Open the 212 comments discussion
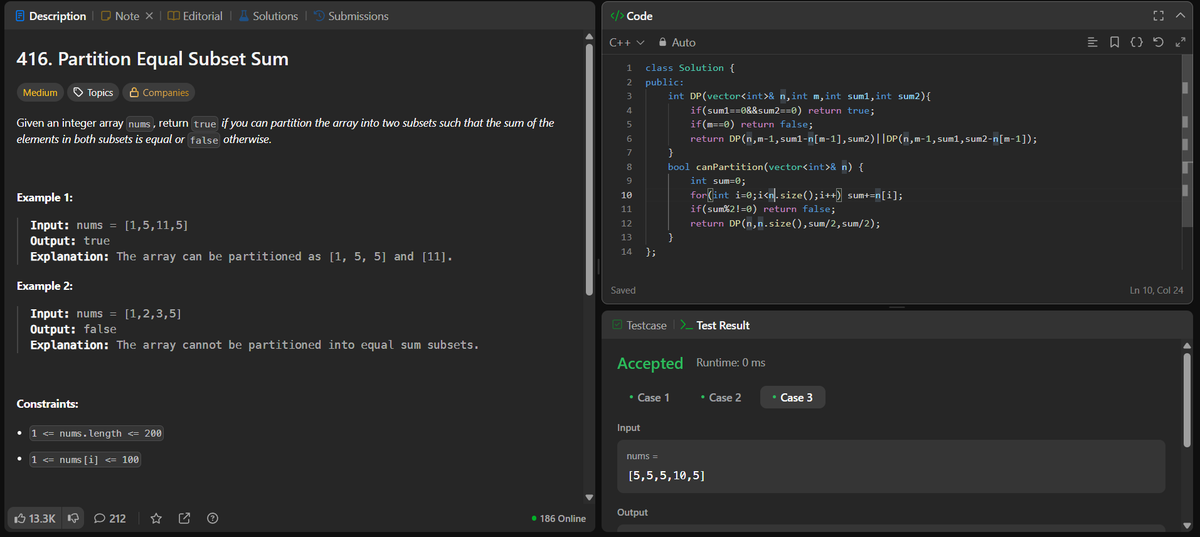Screen dimensions: 1200x537 point(110,518)
